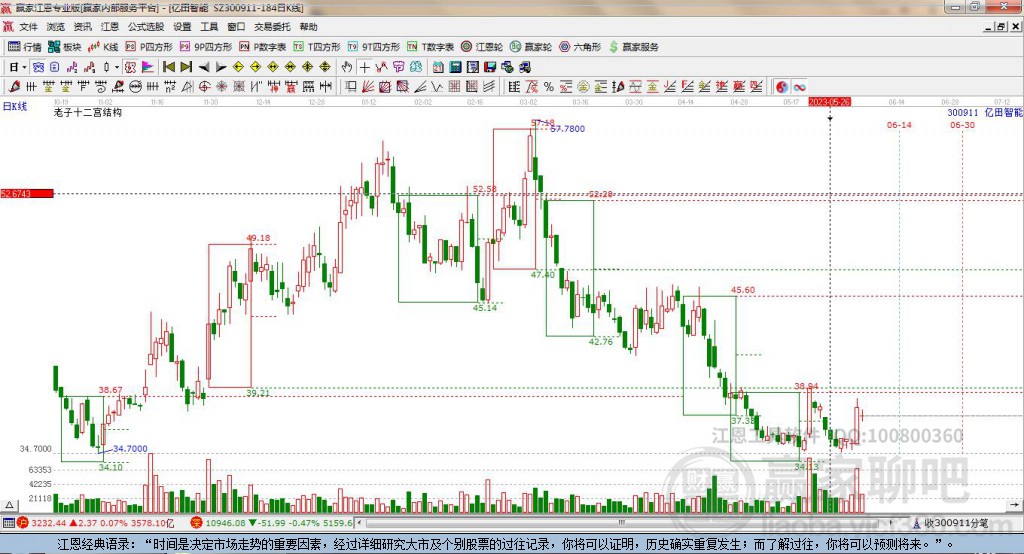Image resolution: width=1024 pixels, height=554 pixels.
Task: Click the circular target cycle icon
Action: click(x=205, y=87)
